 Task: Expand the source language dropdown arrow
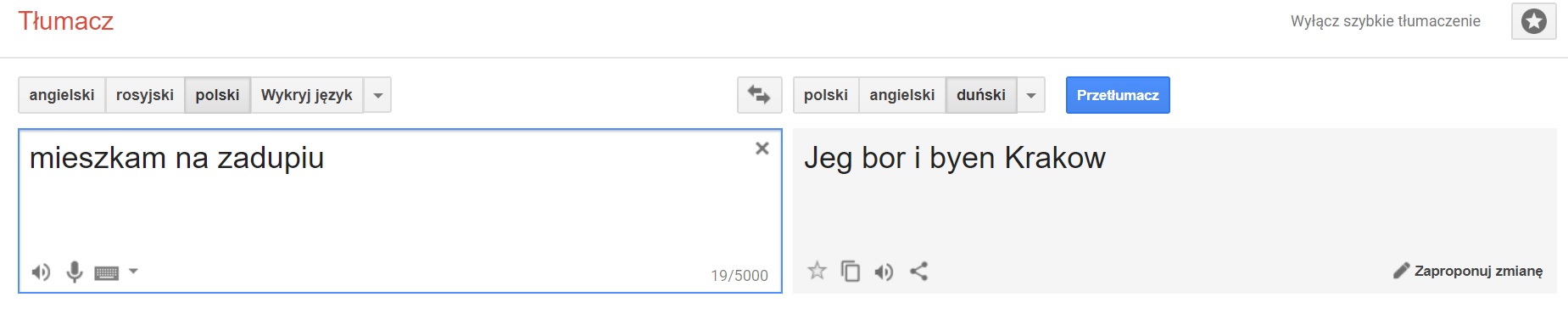click(x=377, y=95)
